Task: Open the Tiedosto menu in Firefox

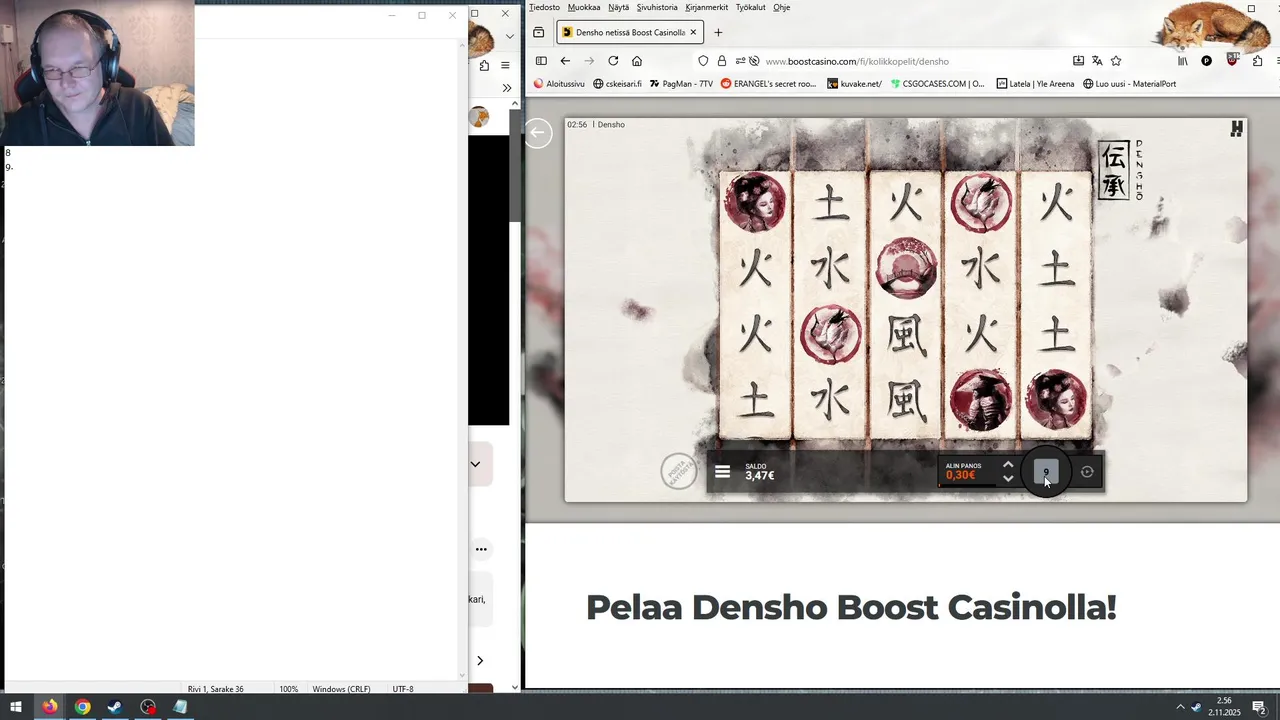Action: [x=544, y=7]
